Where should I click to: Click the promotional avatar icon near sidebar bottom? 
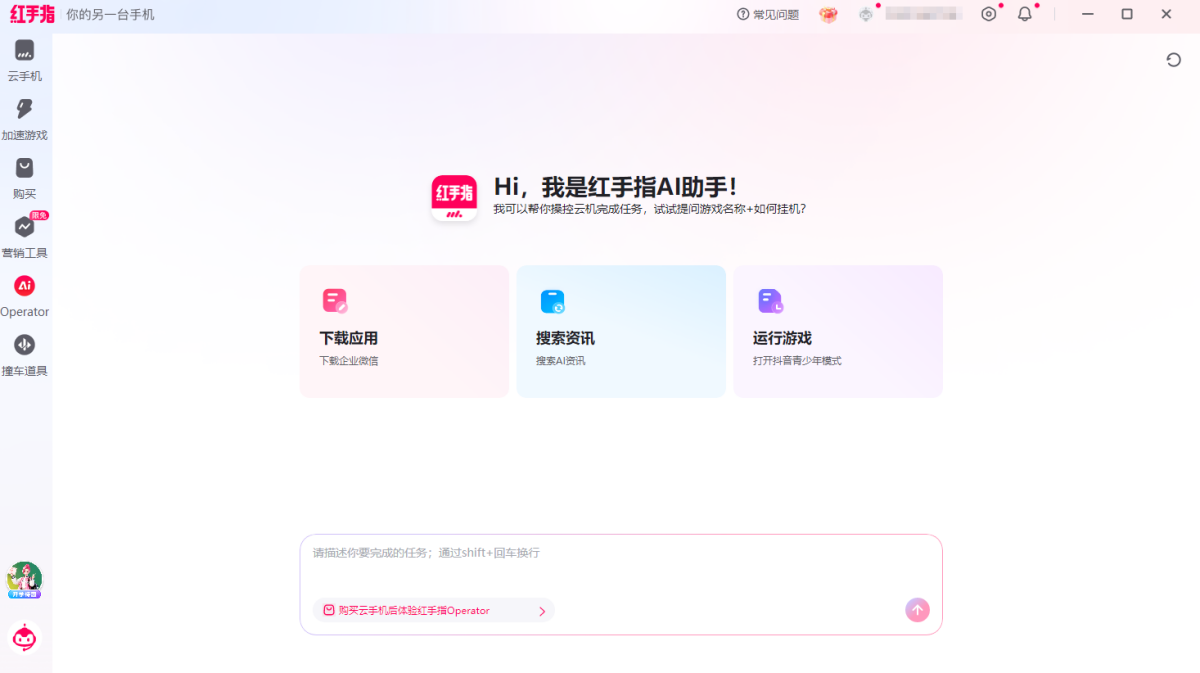(25, 580)
